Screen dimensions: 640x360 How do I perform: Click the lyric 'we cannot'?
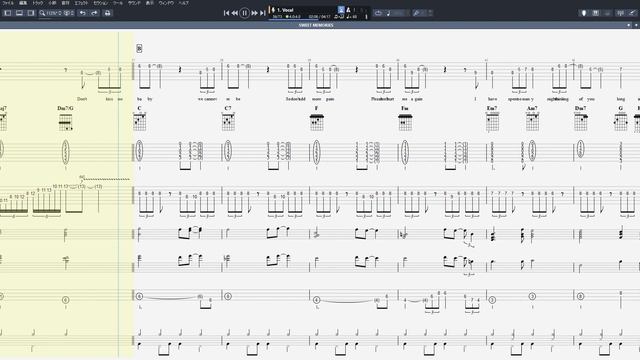coord(207,99)
